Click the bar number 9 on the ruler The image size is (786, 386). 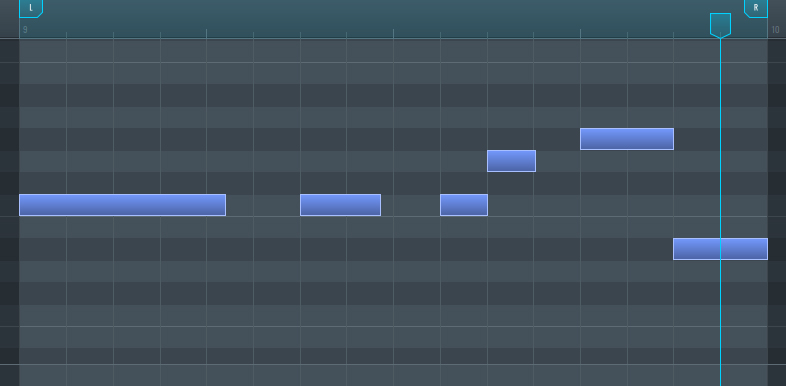[25, 30]
